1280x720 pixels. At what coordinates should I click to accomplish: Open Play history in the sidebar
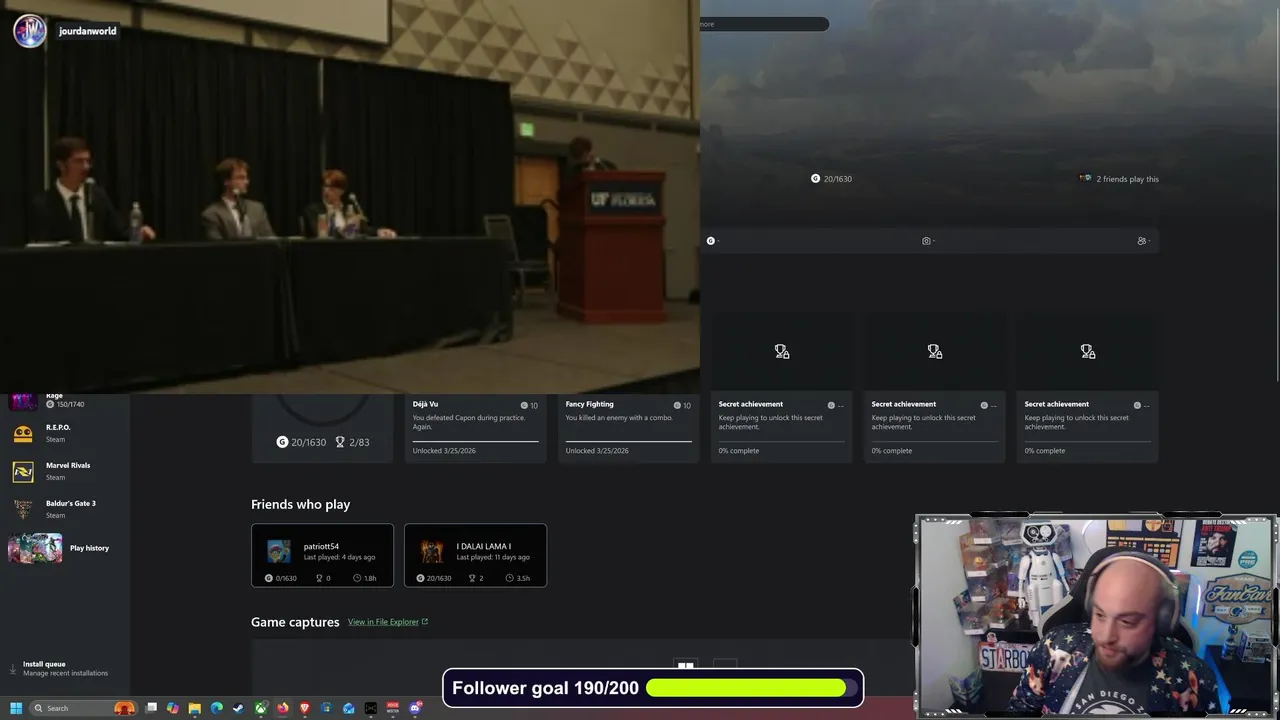[65, 548]
